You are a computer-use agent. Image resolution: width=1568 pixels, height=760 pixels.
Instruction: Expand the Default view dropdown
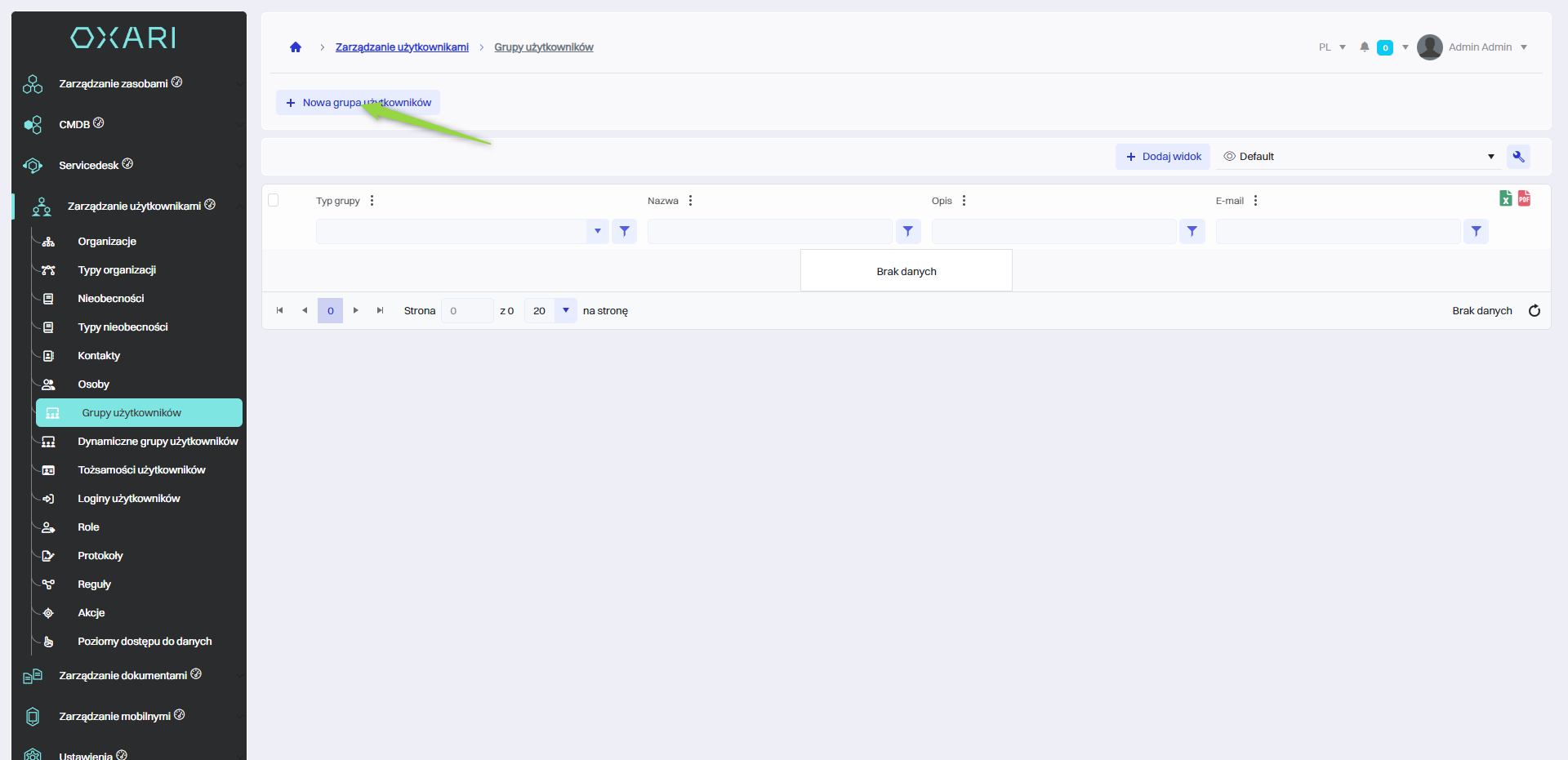pos(1490,157)
